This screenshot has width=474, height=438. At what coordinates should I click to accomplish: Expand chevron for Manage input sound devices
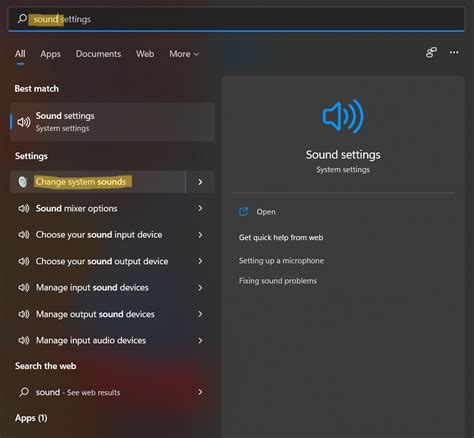[x=200, y=287]
